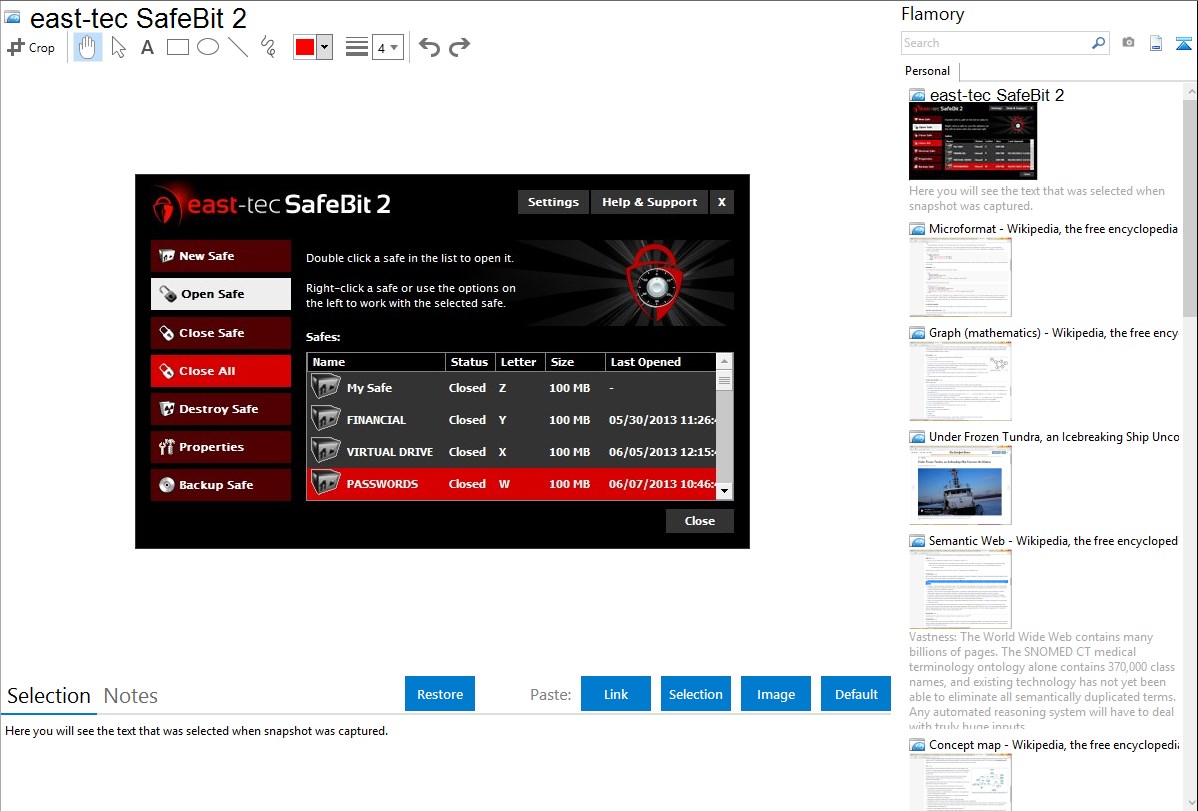Image resolution: width=1198 pixels, height=811 pixels.
Task: Click Destroy Safe in the sidebar
Action: (x=221, y=409)
